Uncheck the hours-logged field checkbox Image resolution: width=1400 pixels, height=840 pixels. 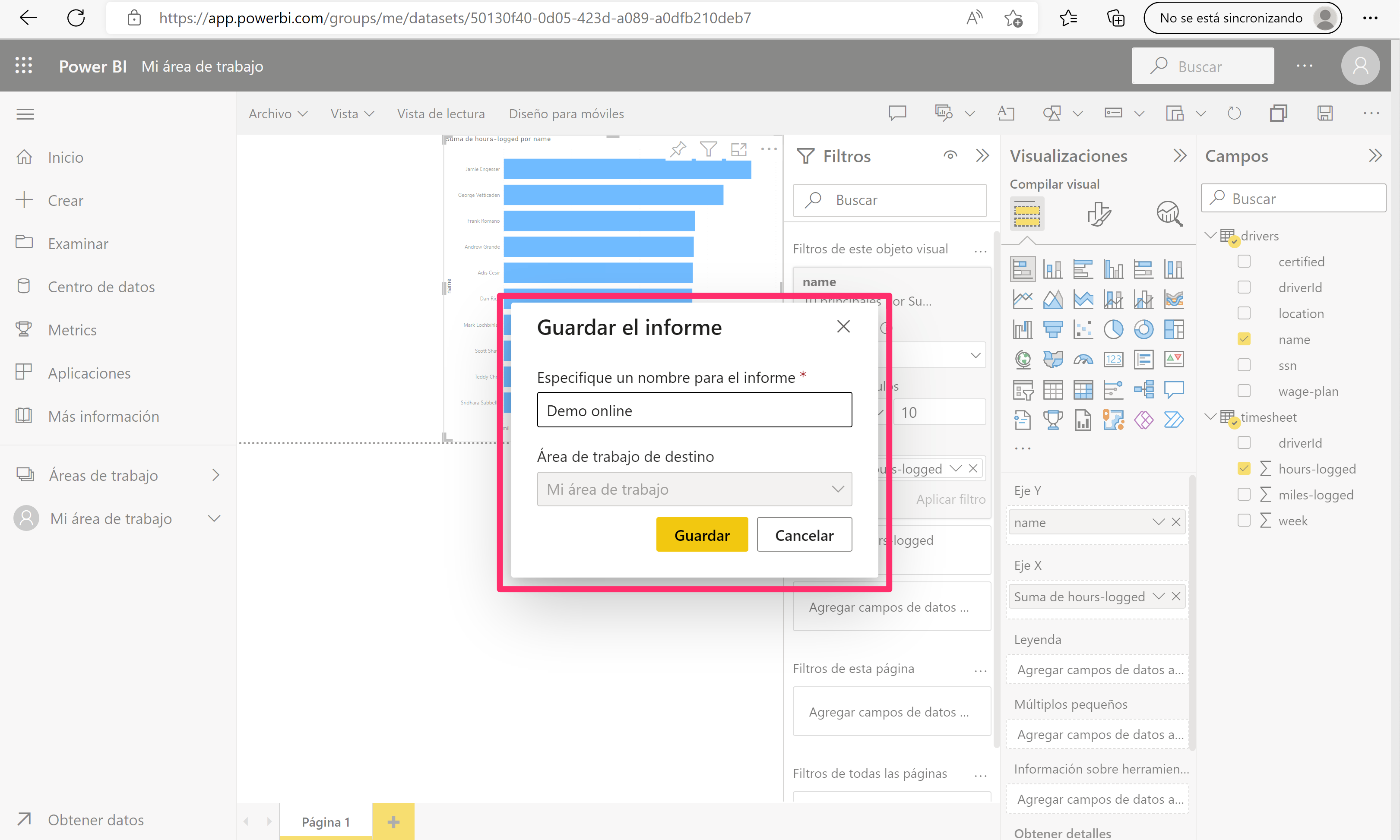1244,469
